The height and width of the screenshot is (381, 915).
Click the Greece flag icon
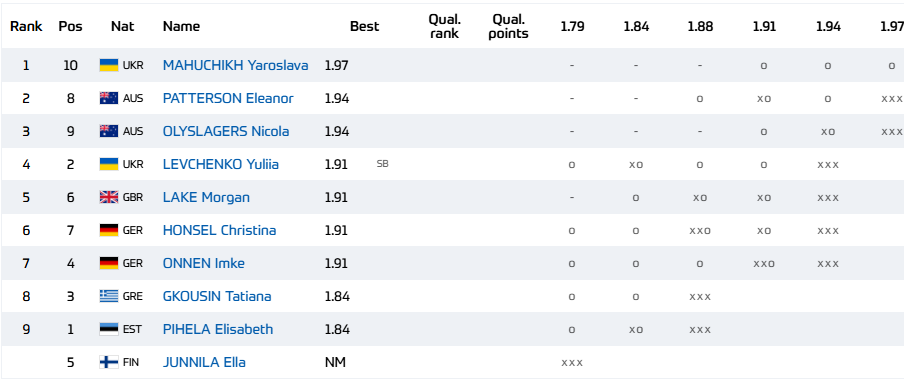click(x=109, y=296)
